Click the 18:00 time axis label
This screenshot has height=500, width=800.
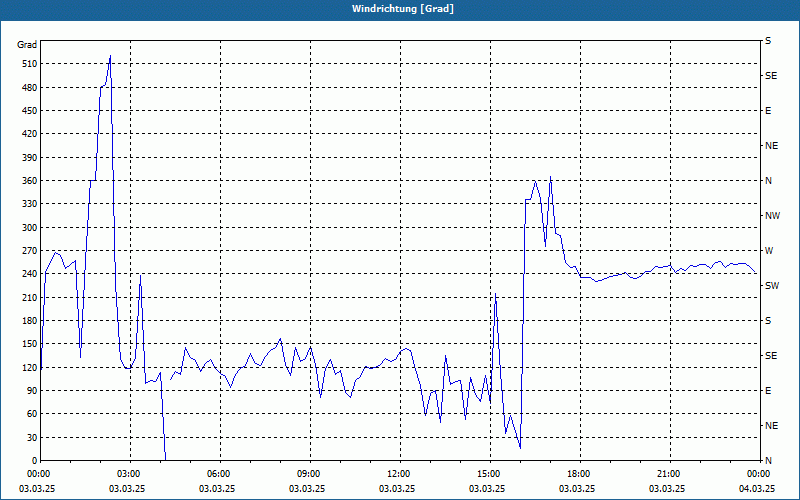coord(579,473)
